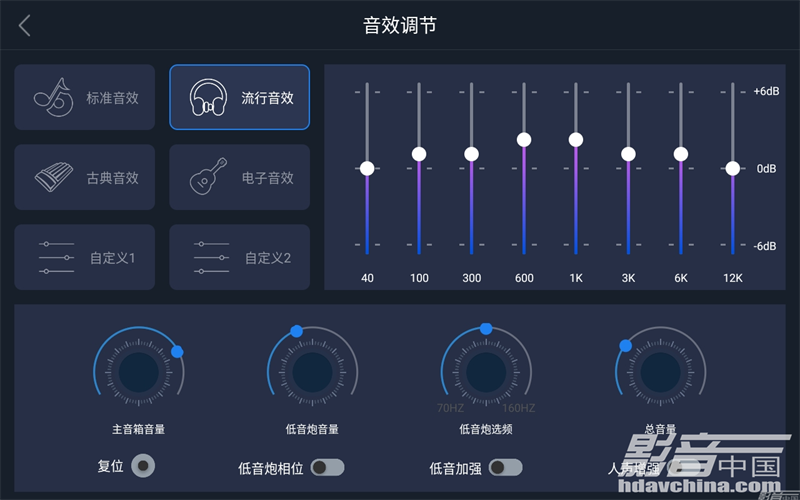Choose the 流行音效 headphones preset
Image resolution: width=800 pixels, height=500 pixels.
(x=239, y=97)
